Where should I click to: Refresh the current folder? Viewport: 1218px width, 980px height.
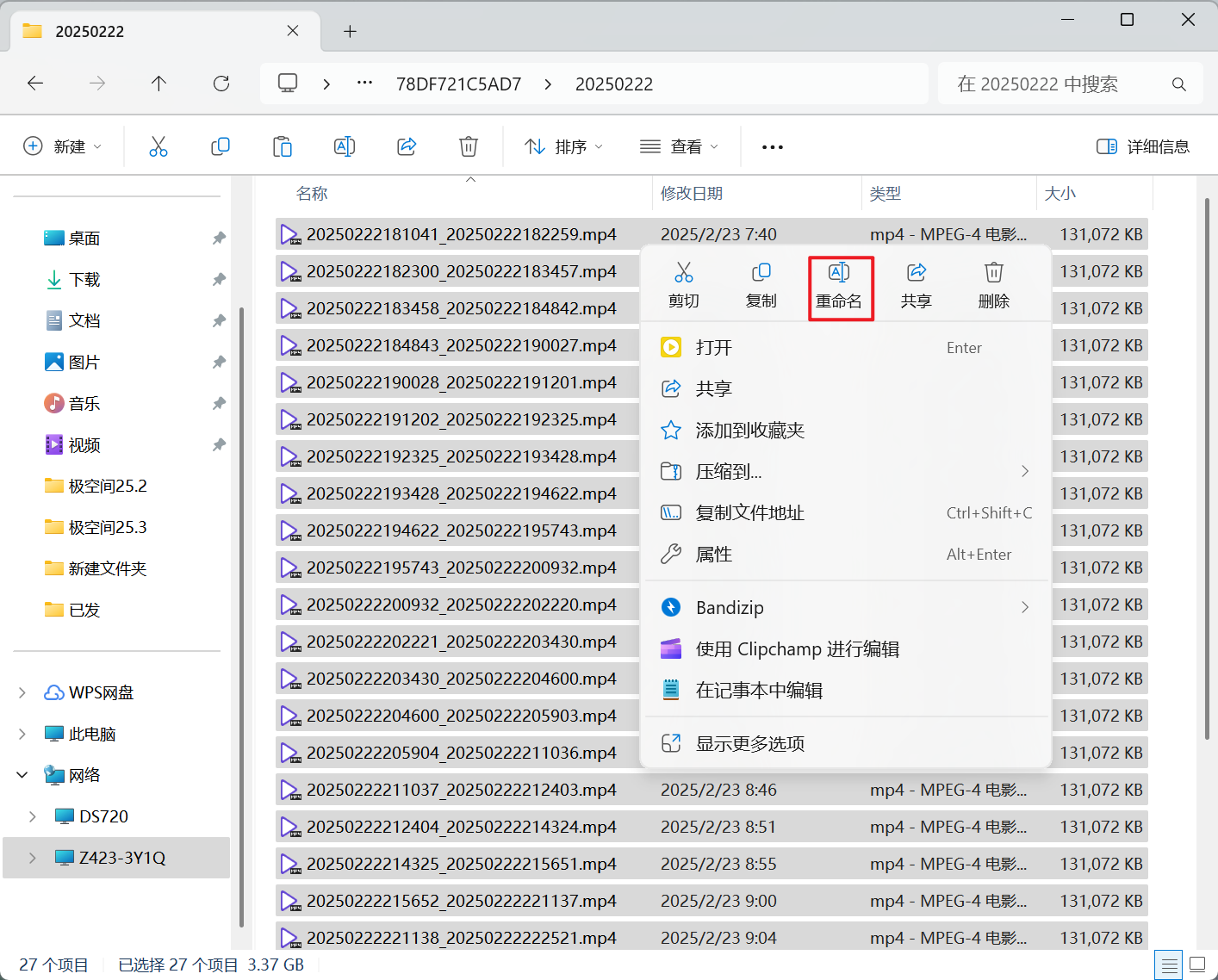(221, 84)
